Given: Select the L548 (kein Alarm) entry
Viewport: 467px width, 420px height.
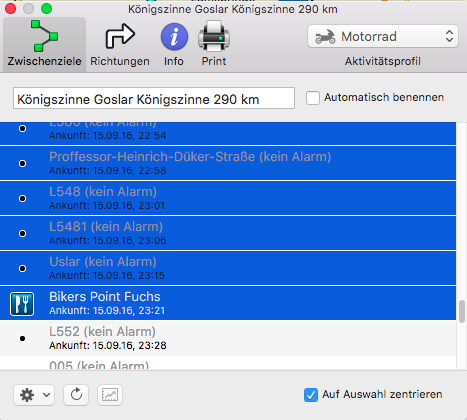Looking at the screenshot, I should 228,198.
